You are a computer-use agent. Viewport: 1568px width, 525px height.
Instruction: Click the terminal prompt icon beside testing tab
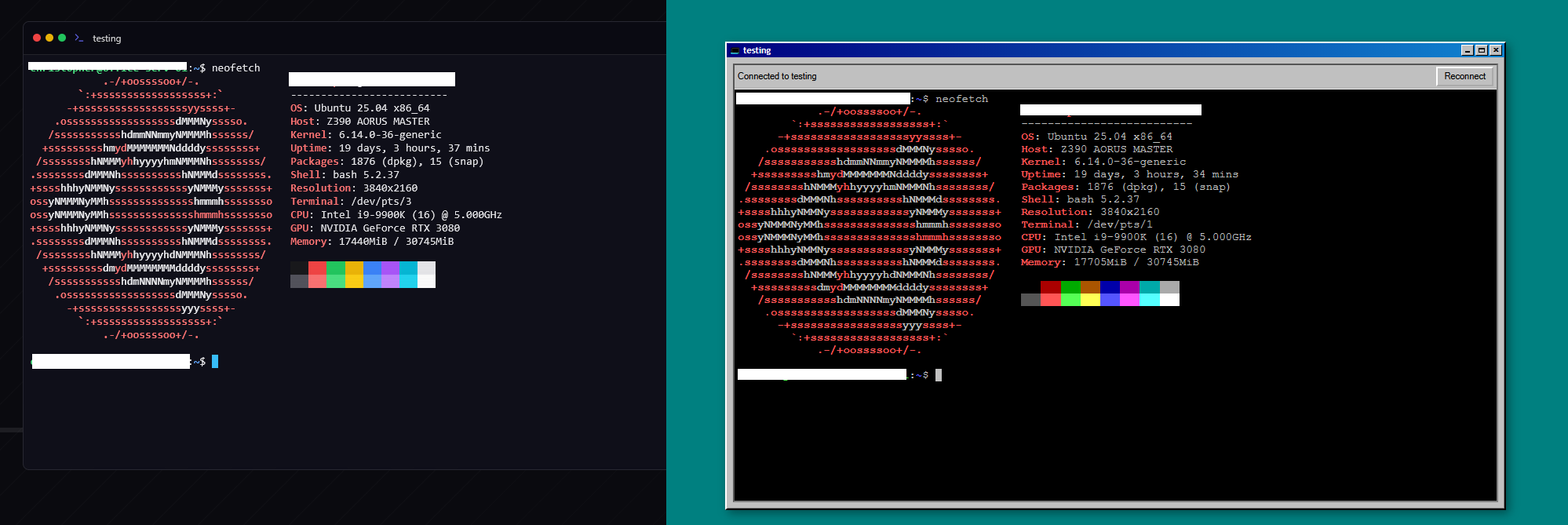79,38
